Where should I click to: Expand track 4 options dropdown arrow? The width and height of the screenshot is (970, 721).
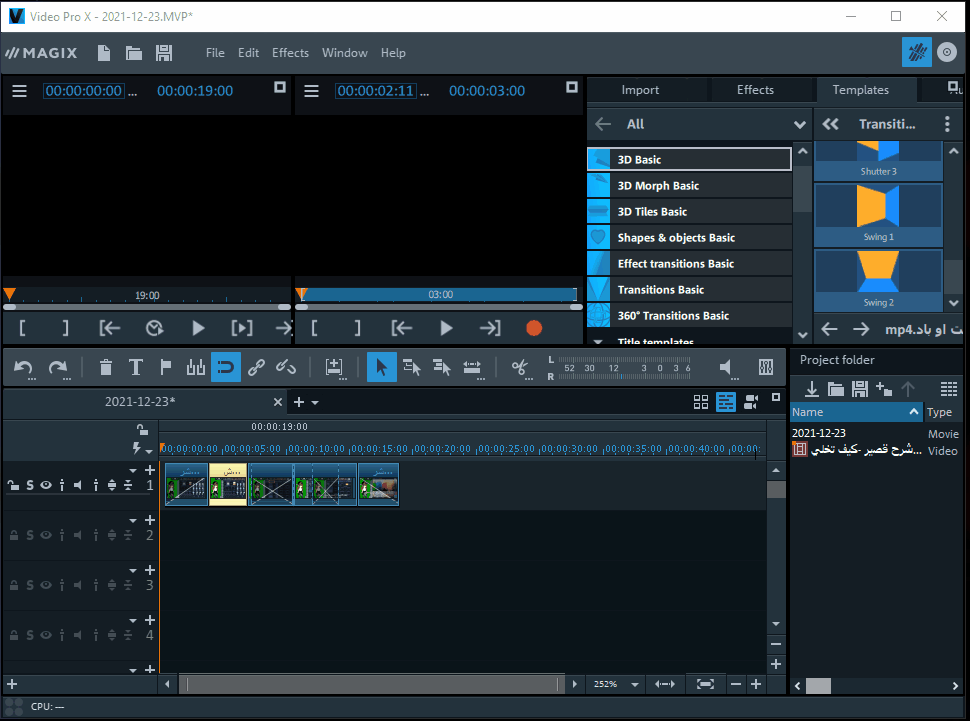pyautogui.click(x=133, y=621)
